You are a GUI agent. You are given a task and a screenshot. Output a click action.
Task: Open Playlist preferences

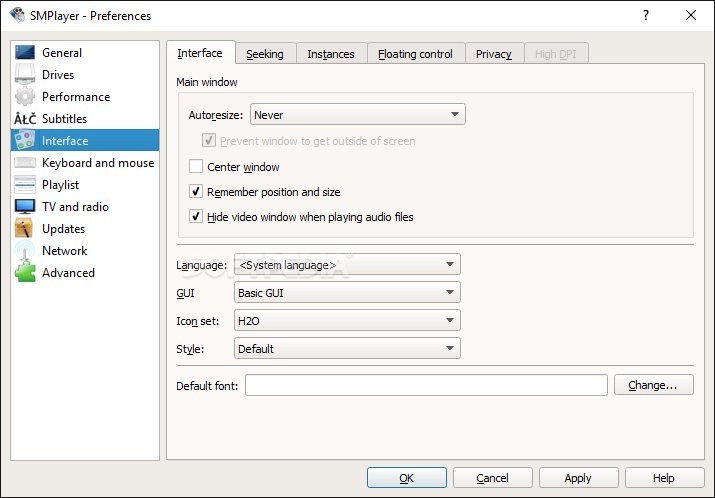click(85, 184)
